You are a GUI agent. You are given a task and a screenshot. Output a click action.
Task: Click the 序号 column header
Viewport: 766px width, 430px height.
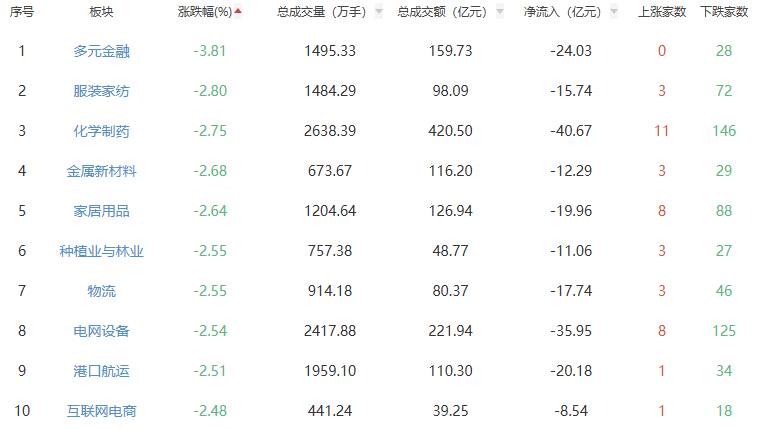22,13
